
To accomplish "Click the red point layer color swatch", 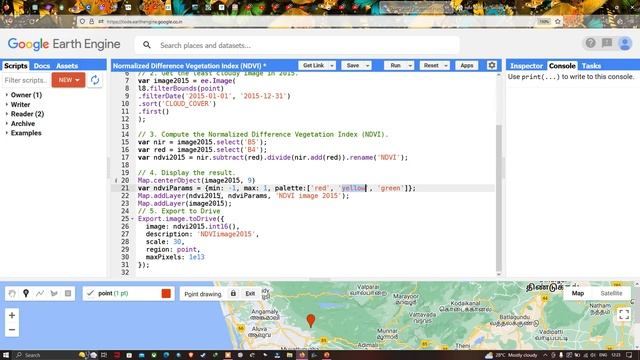I will click(166, 293).
